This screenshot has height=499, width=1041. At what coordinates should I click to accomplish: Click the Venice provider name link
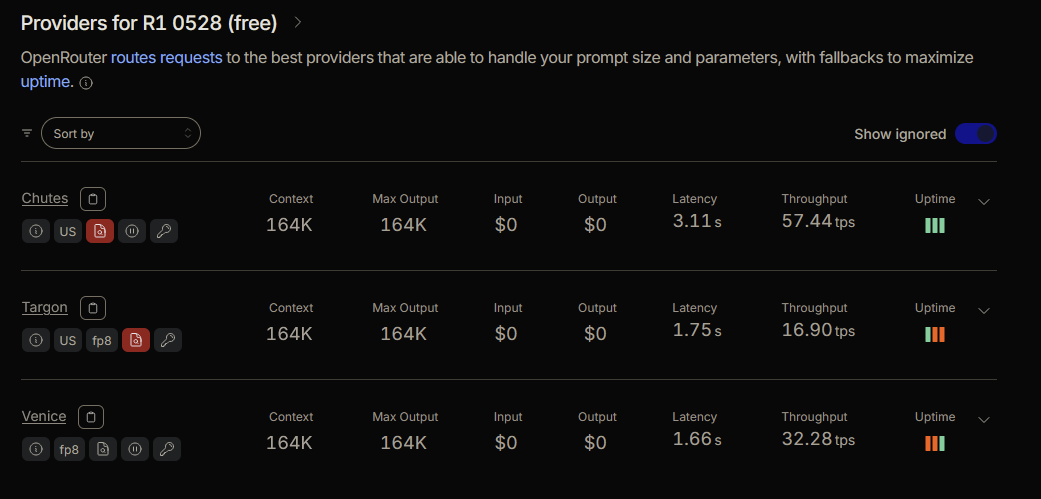click(44, 417)
